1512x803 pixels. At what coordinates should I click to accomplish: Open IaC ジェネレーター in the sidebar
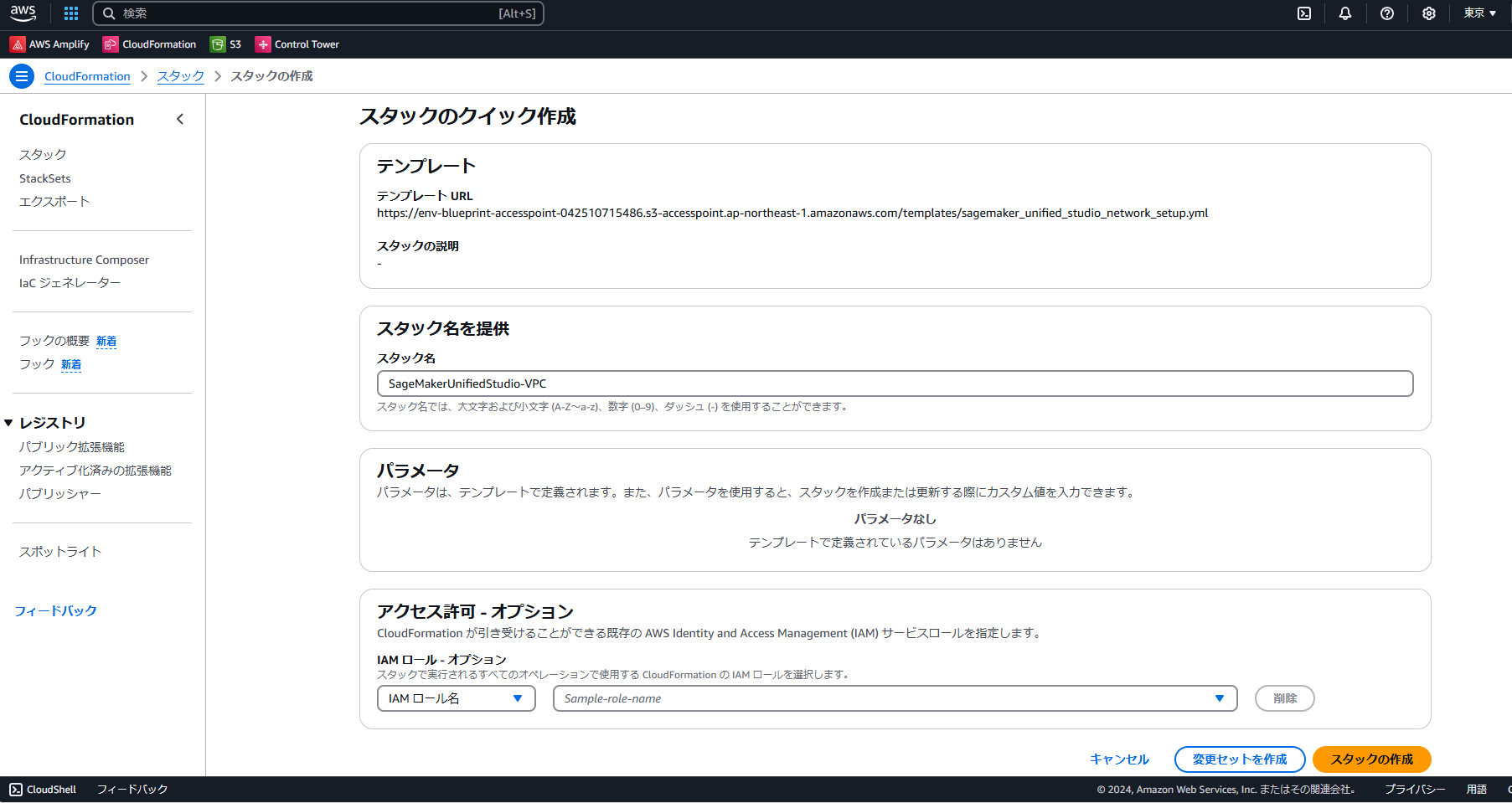(x=70, y=283)
